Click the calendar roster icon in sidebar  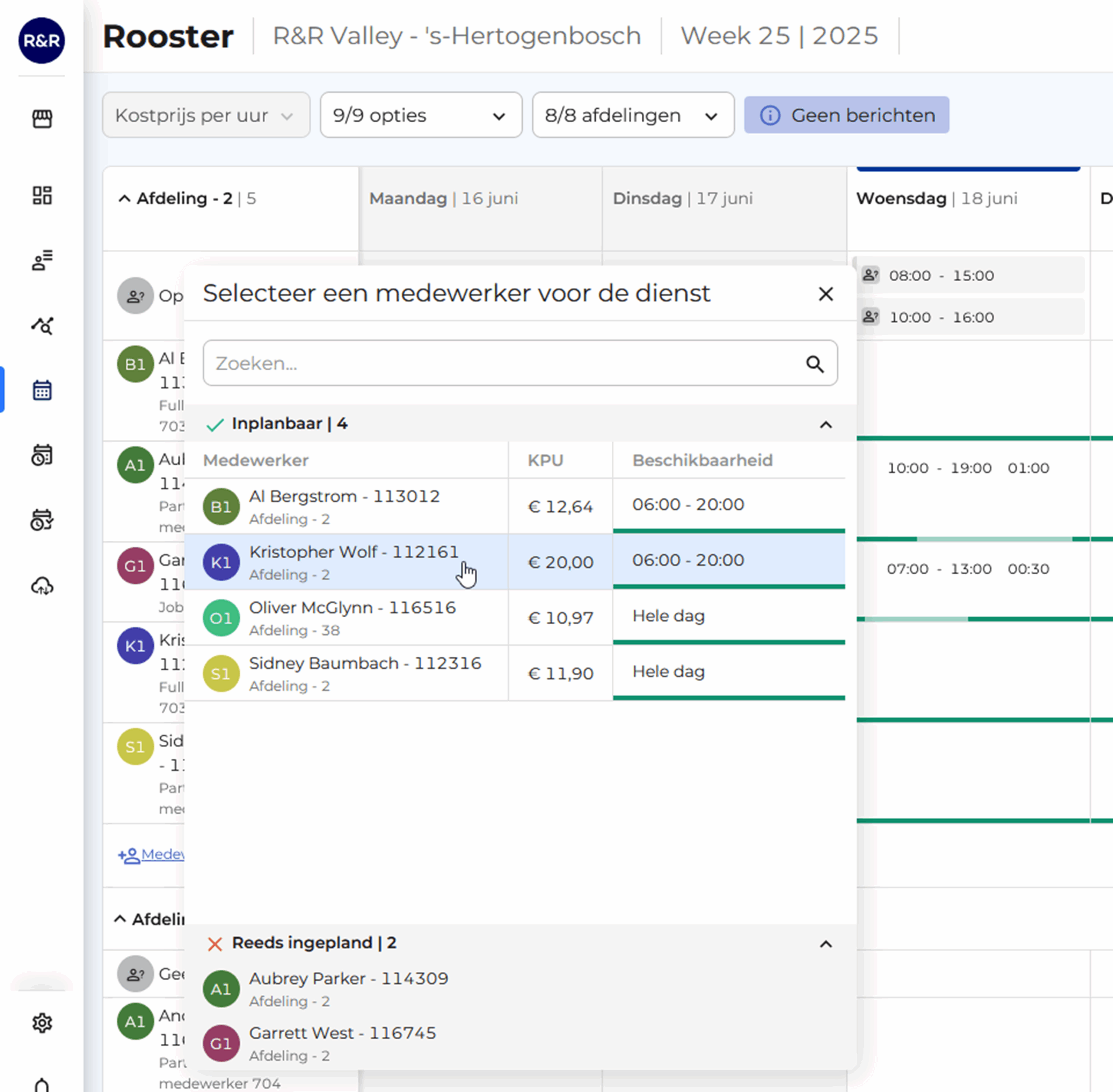42,390
